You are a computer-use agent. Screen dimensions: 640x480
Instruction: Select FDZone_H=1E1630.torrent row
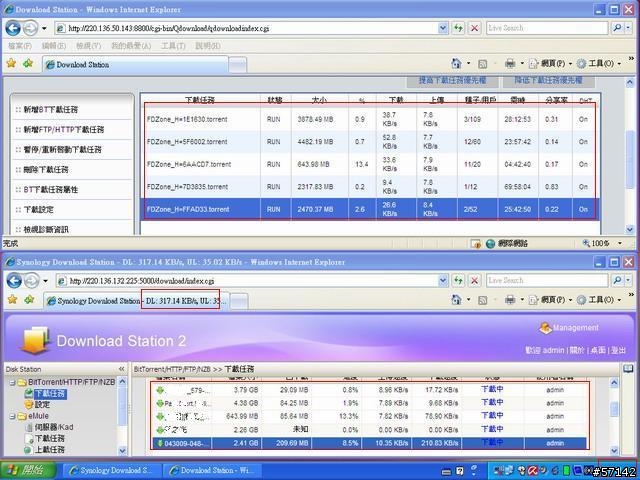pyautogui.click(x=370, y=119)
